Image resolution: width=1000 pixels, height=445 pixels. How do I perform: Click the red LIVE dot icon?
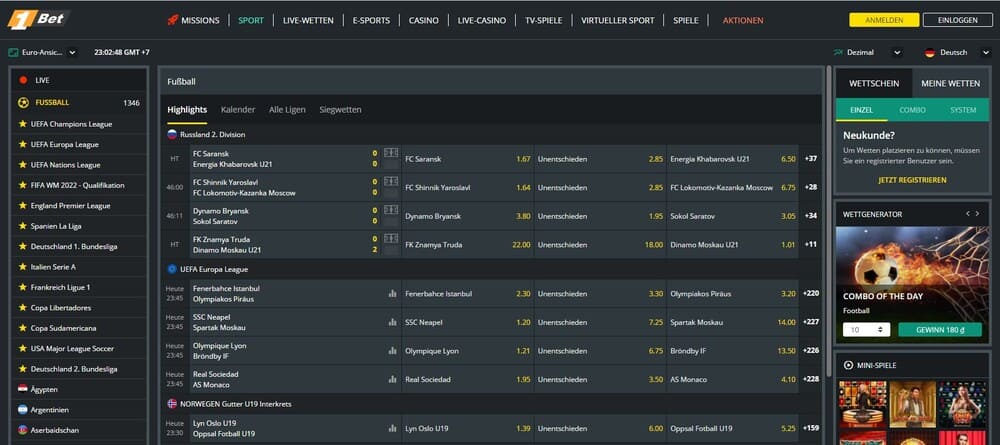click(24, 80)
